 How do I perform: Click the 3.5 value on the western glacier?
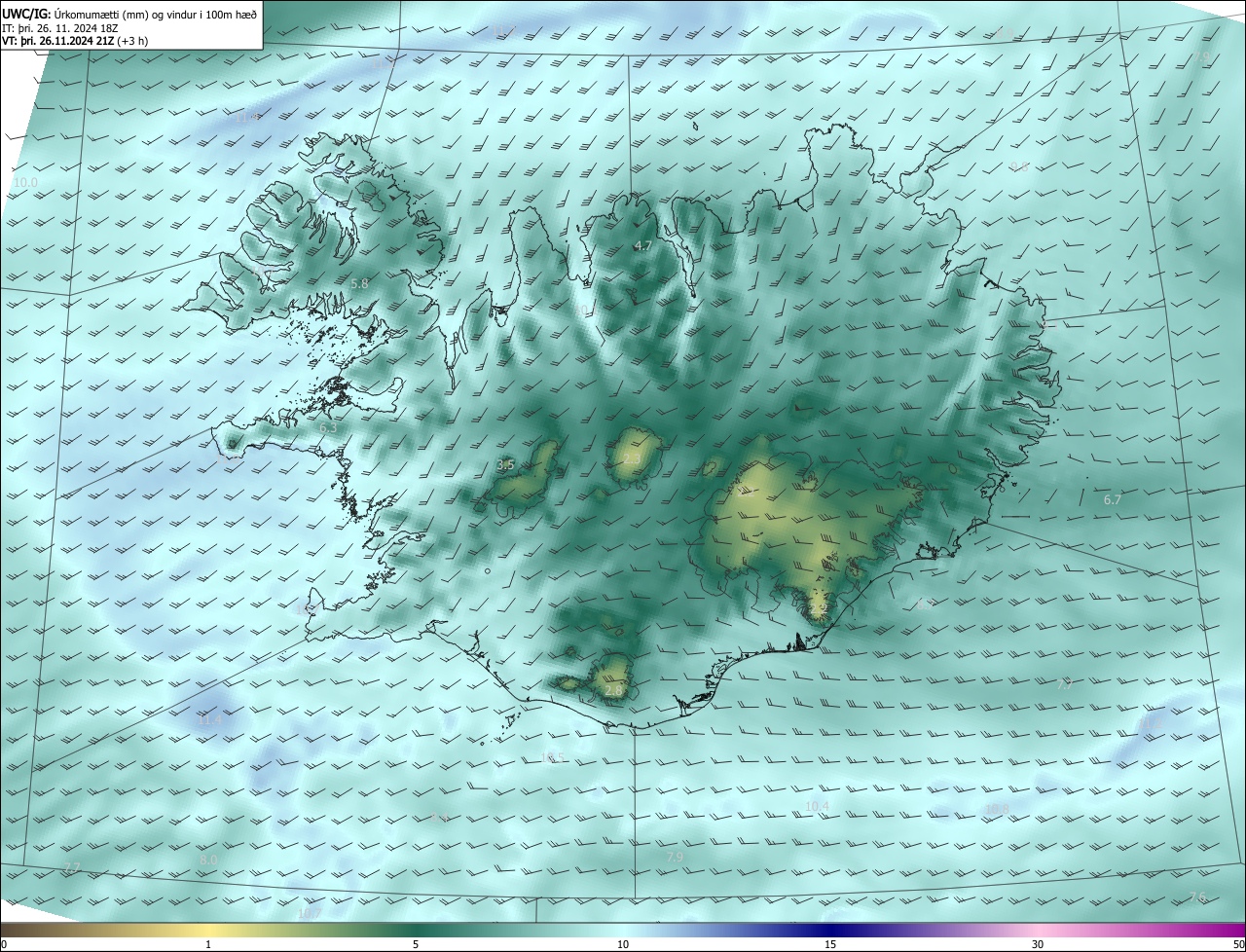[505, 465]
